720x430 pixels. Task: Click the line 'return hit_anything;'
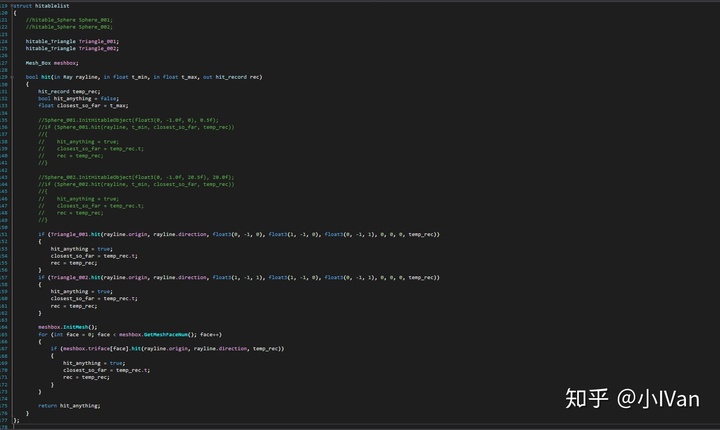[x=69, y=406]
